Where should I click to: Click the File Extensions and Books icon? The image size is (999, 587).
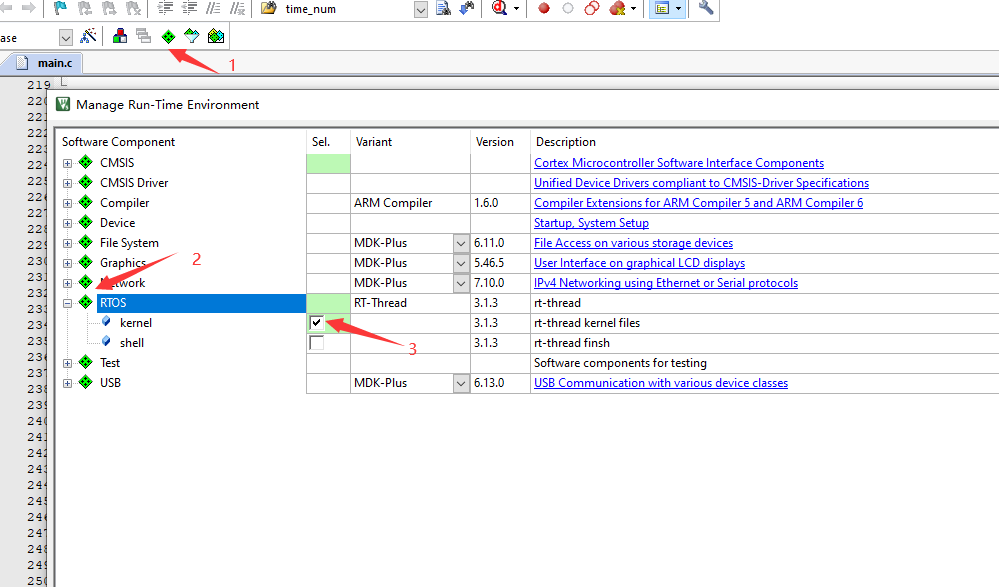[x=120, y=36]
